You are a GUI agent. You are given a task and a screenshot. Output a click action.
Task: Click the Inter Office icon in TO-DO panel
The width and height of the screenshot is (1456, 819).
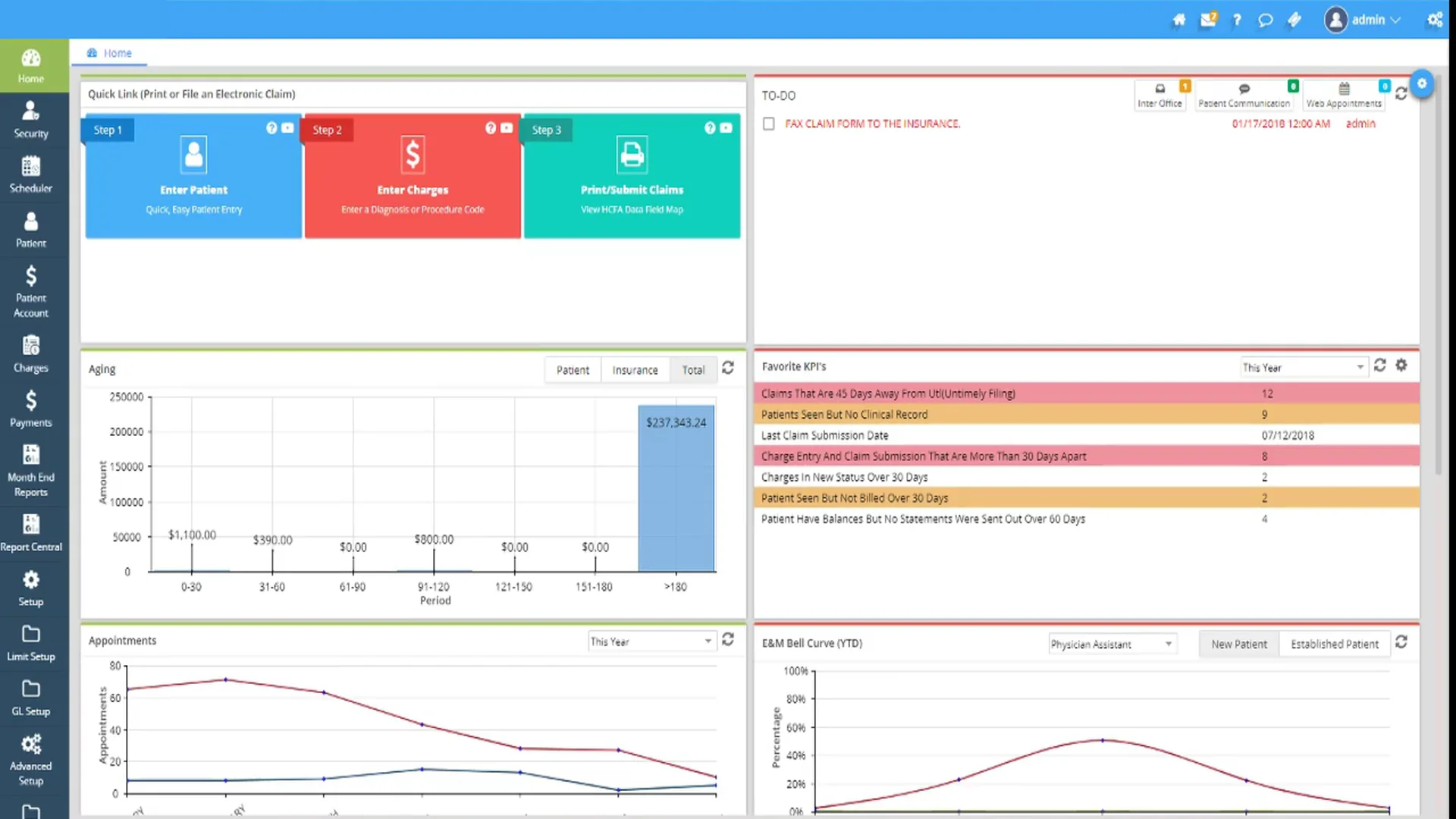(x=1159, y=91)
